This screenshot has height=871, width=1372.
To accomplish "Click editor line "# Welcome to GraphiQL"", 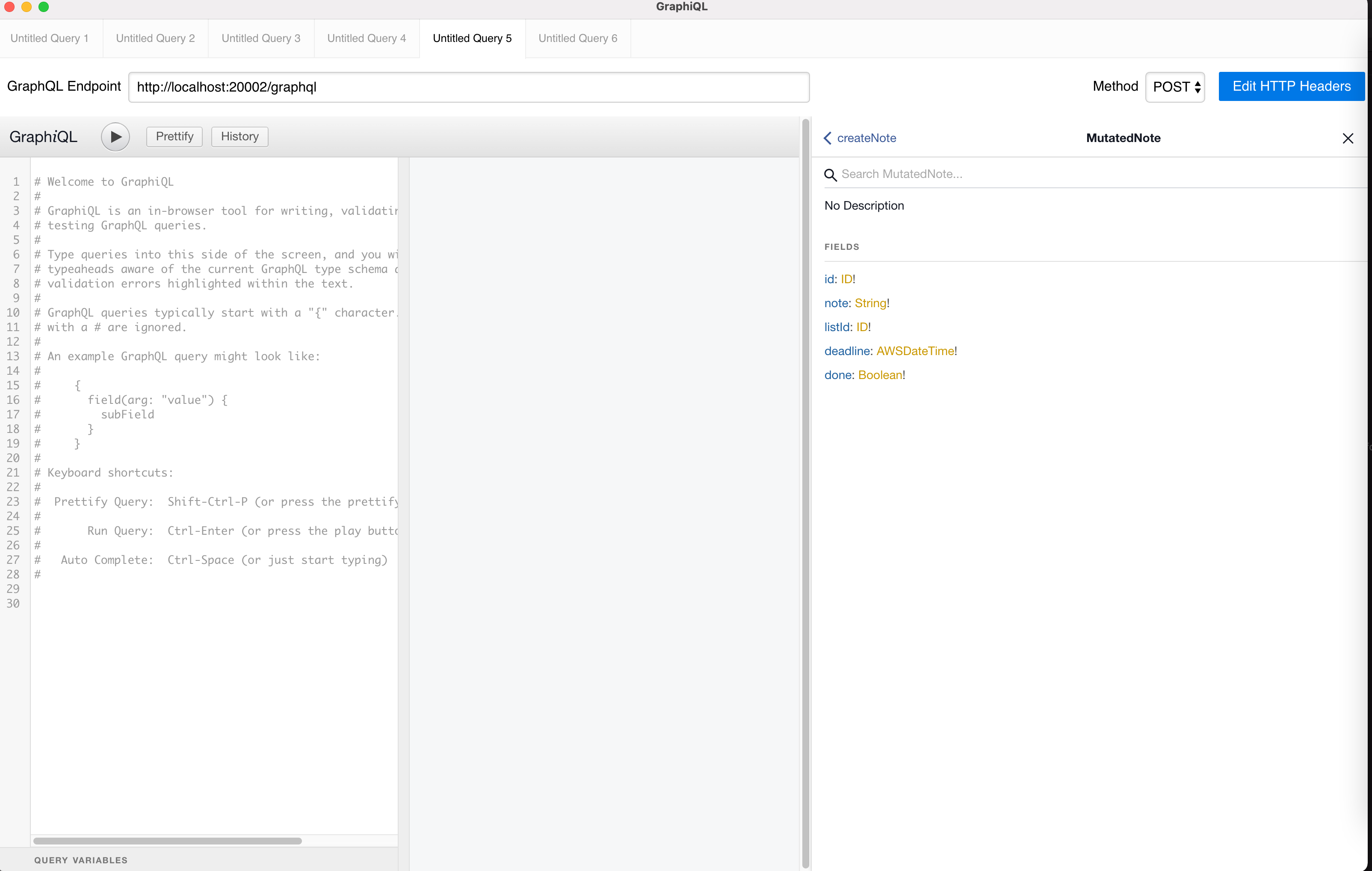I will 103,182.
